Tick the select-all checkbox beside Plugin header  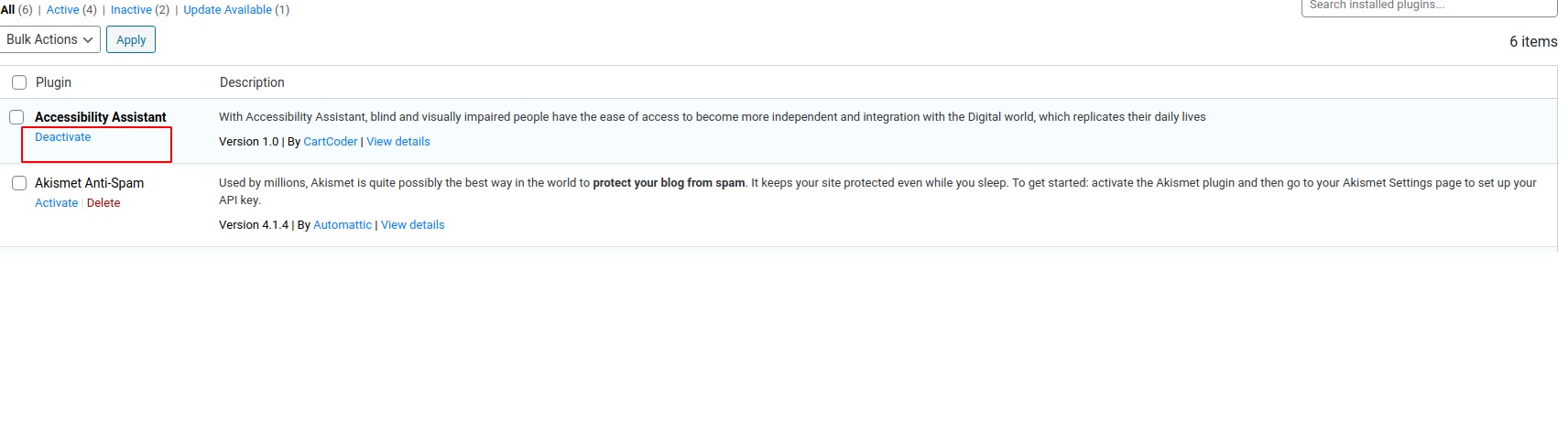[19, 82]
